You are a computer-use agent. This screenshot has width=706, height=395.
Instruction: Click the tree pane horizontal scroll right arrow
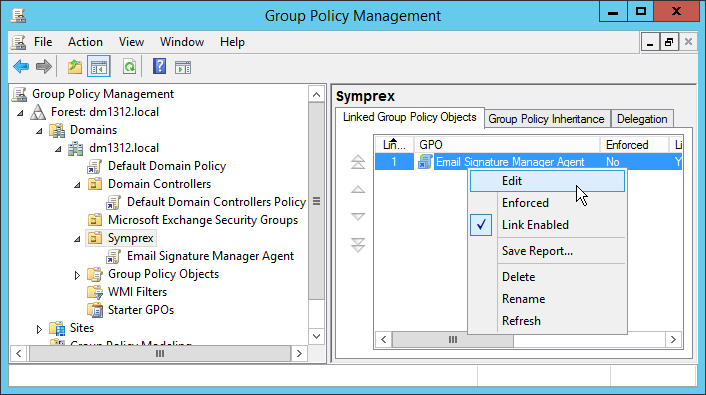coord(299,354)
